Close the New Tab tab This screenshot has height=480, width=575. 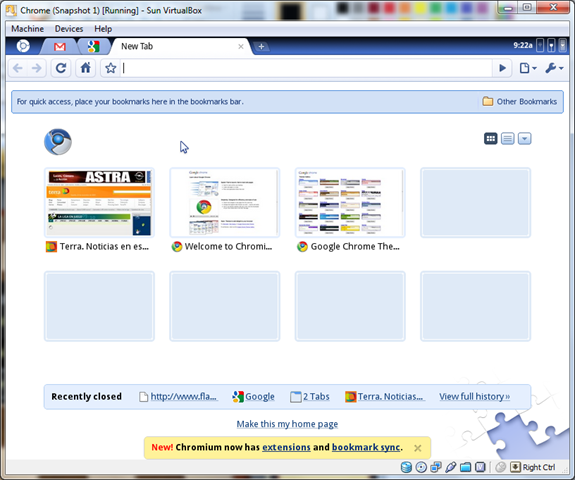241,47
